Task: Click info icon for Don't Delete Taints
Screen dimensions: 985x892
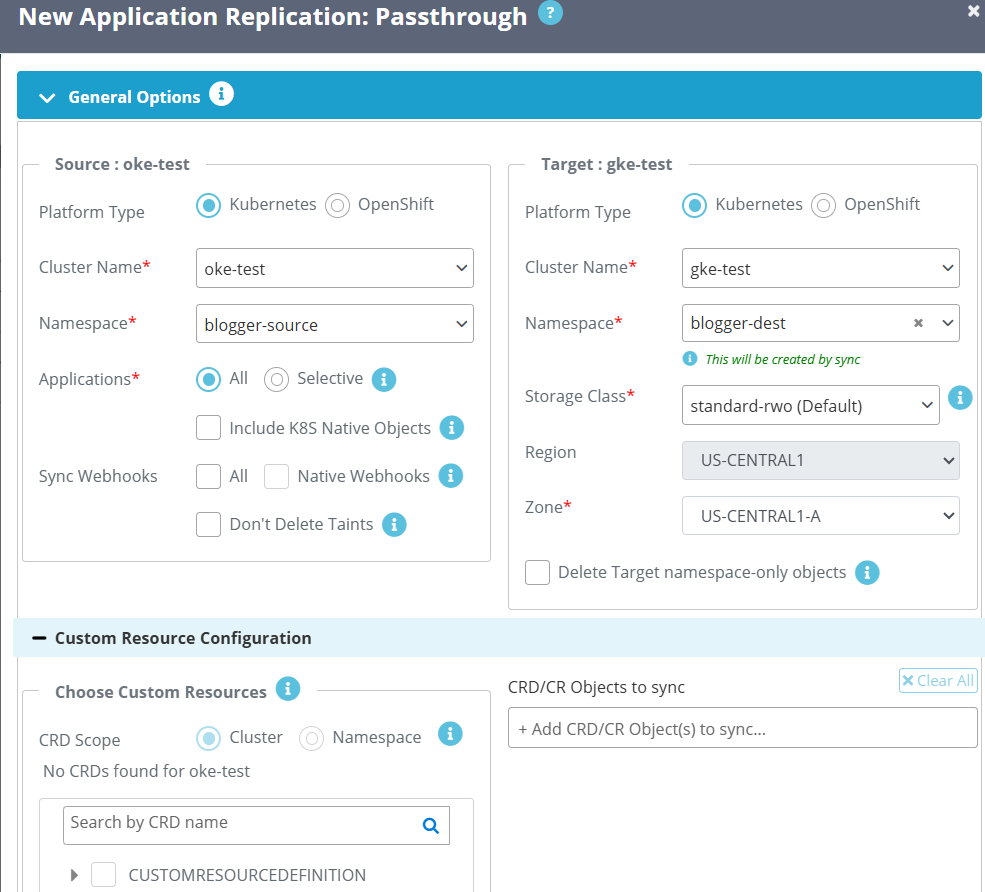Action: pos(395,525)
